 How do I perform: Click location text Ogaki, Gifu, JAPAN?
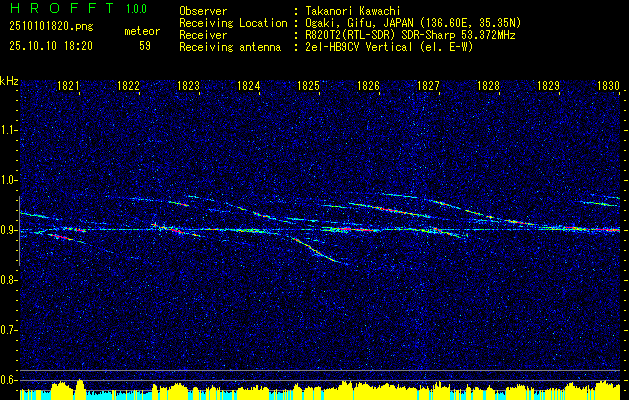pyautogui.click(x=359, y=23)
